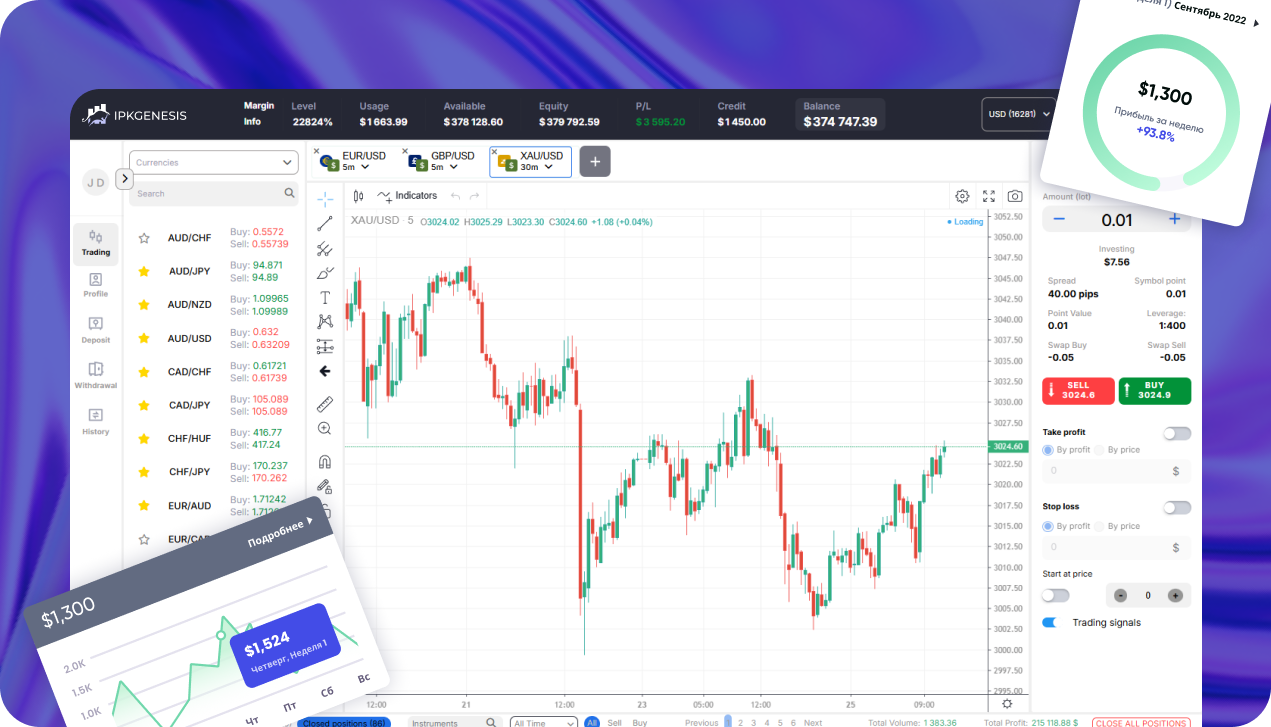Enable the Stop loss switch

click(1177, 507)
